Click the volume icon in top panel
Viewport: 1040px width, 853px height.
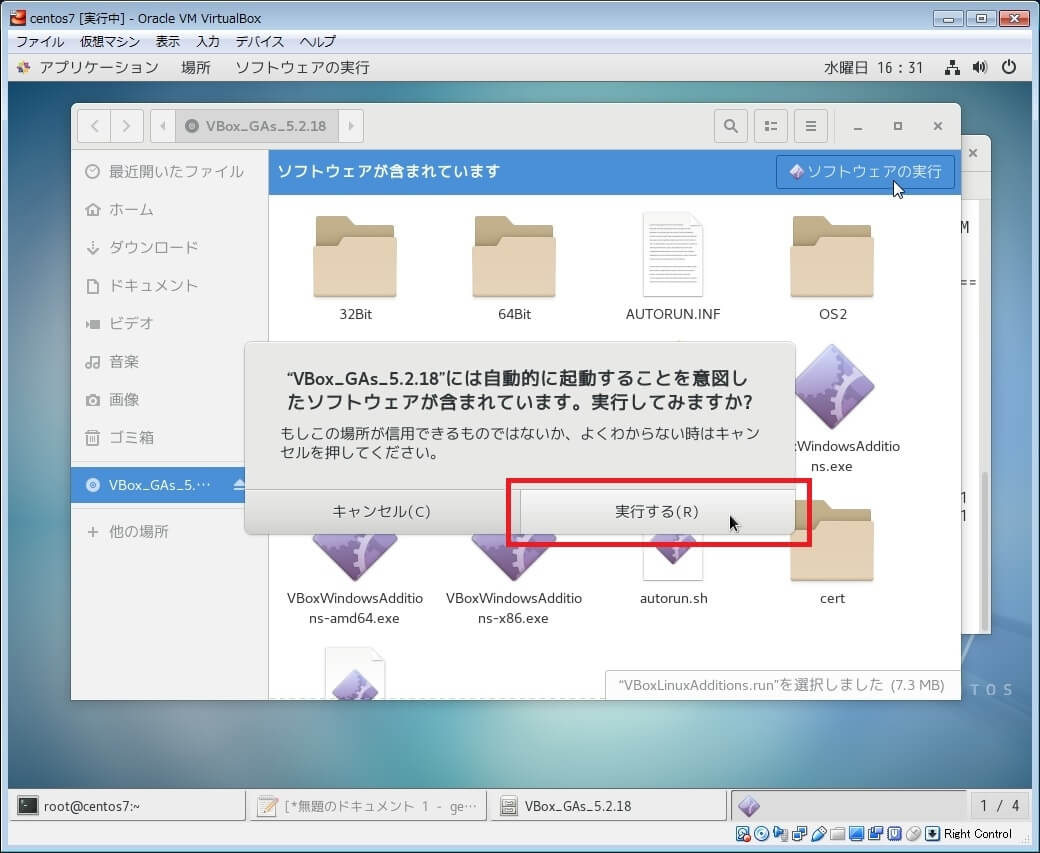[980, 67]
